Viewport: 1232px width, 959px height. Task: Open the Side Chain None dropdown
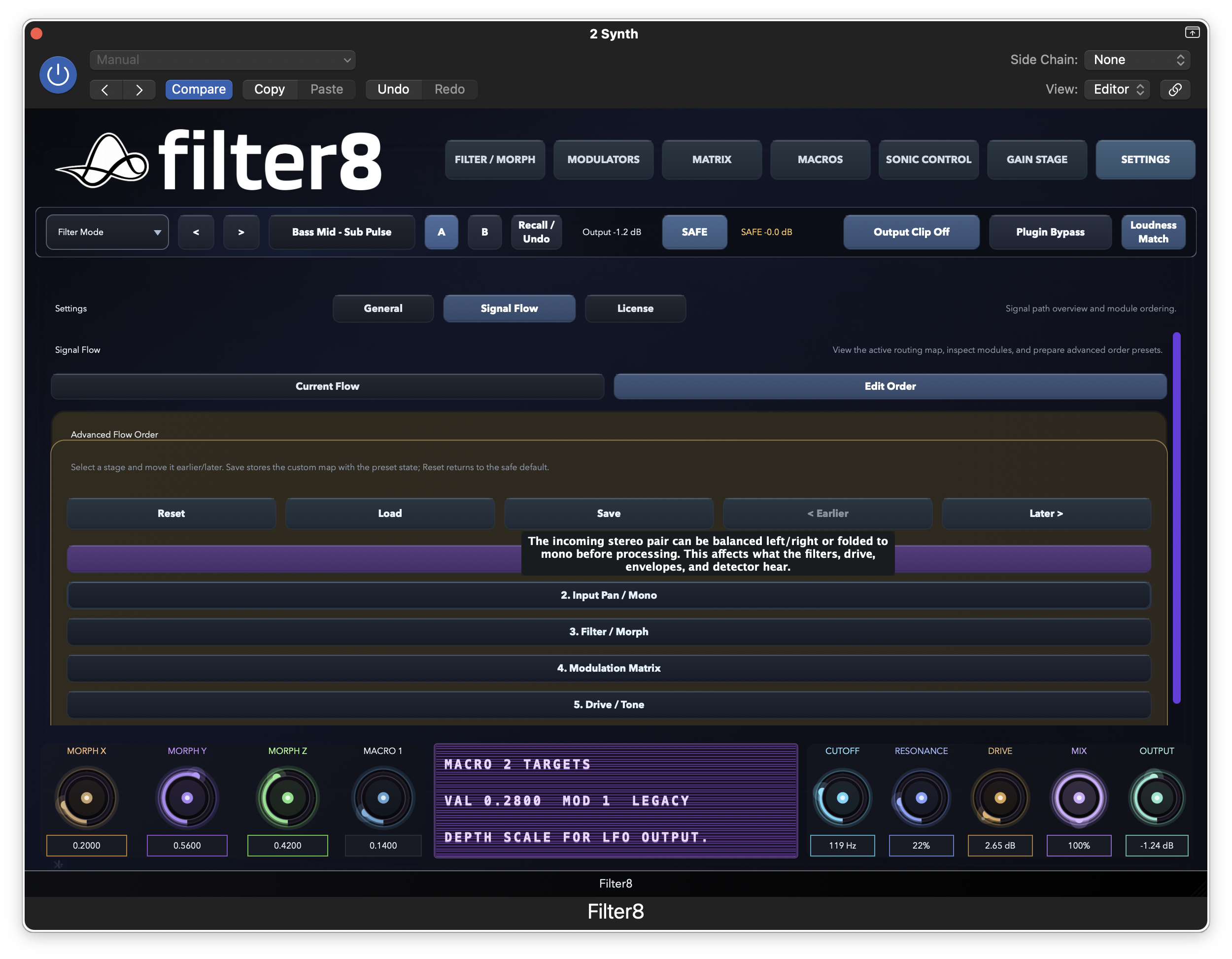[x=1137, y=60]
